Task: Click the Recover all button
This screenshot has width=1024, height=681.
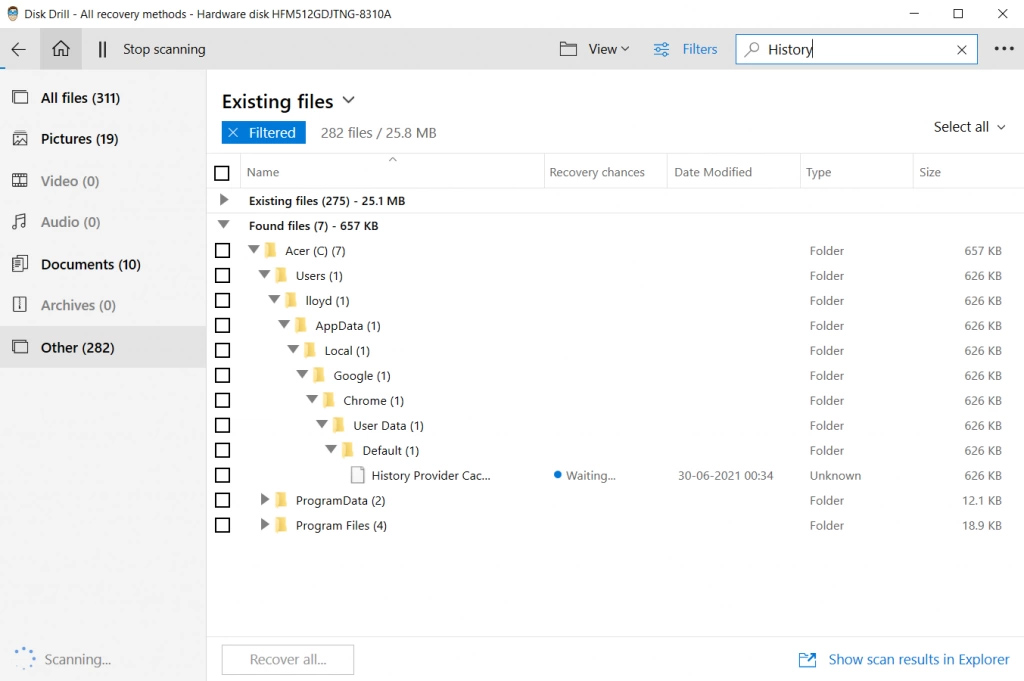Action: click(287, 659)
